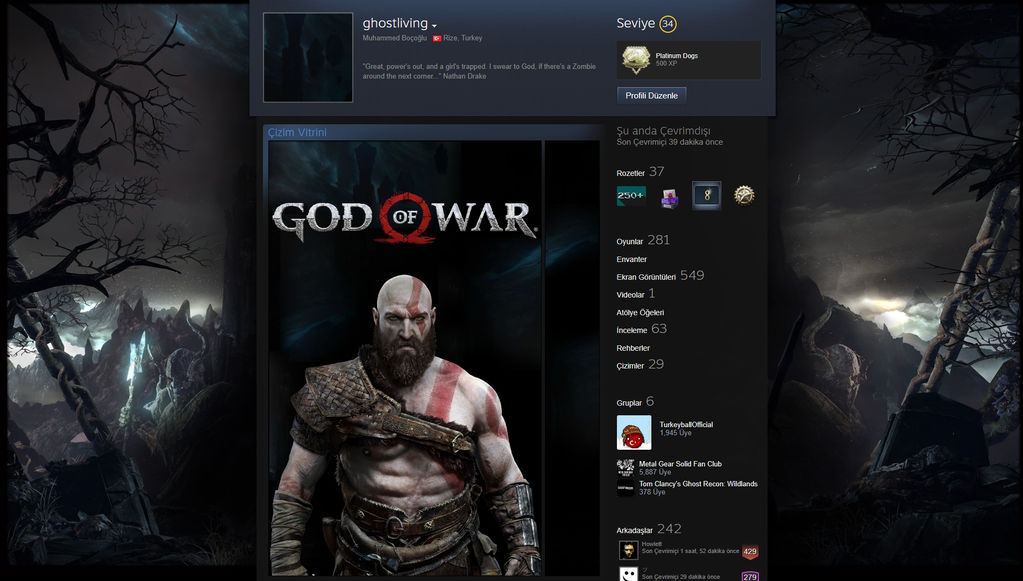Click the '5,887 Üye' member count
This screenshot has height=581, width=1023.
(655, 472)
